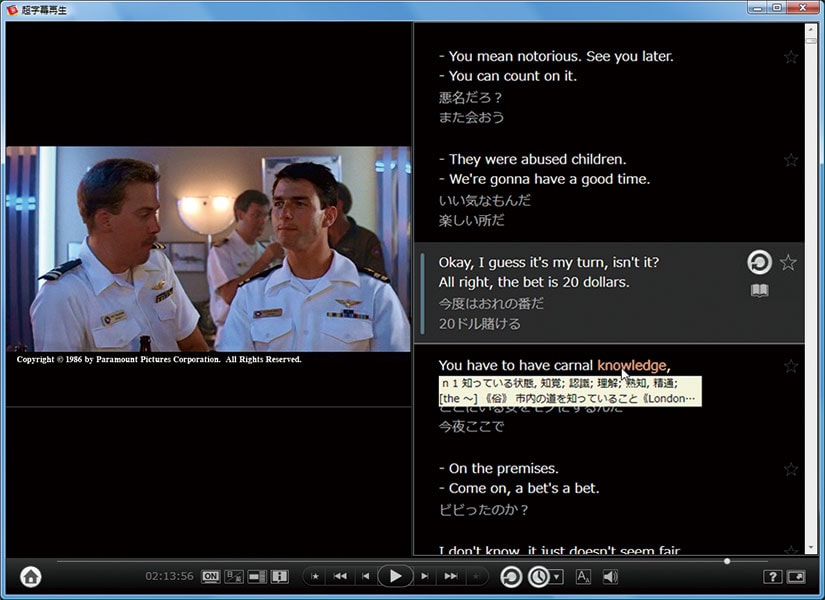Screen dimensions: 825x600
Task: Seek using the playback position knob
Action: [727, 562]
